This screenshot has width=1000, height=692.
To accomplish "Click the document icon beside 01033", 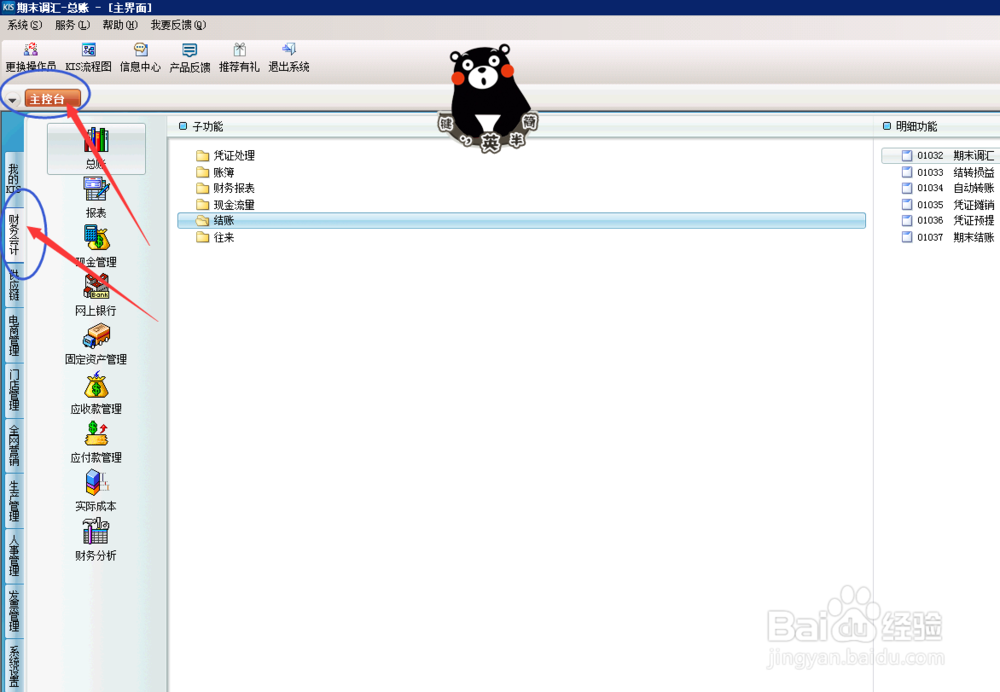I will [907, 172].
